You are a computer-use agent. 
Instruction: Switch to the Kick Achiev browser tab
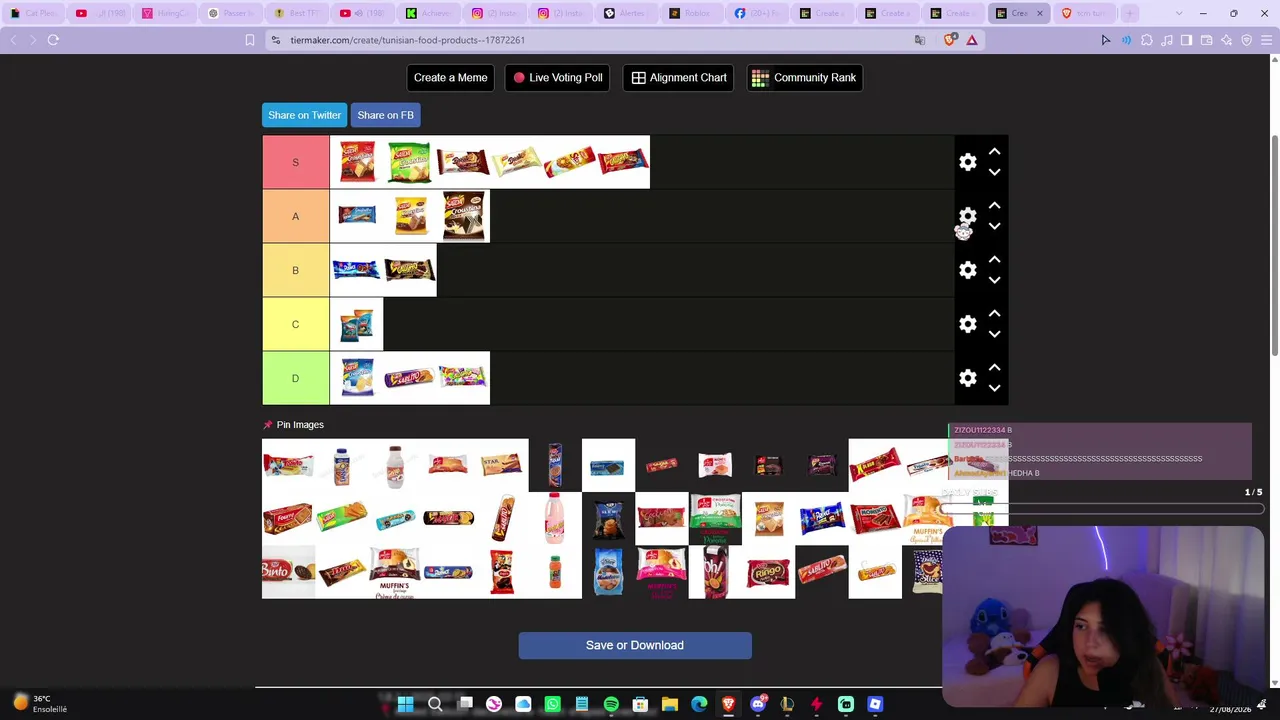(429, 13)
